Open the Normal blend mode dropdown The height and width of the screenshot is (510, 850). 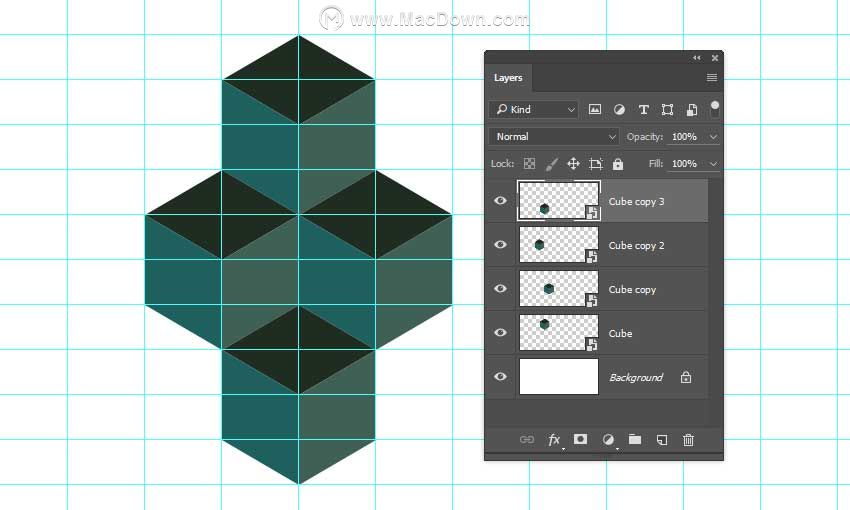[x=554, y=137]
